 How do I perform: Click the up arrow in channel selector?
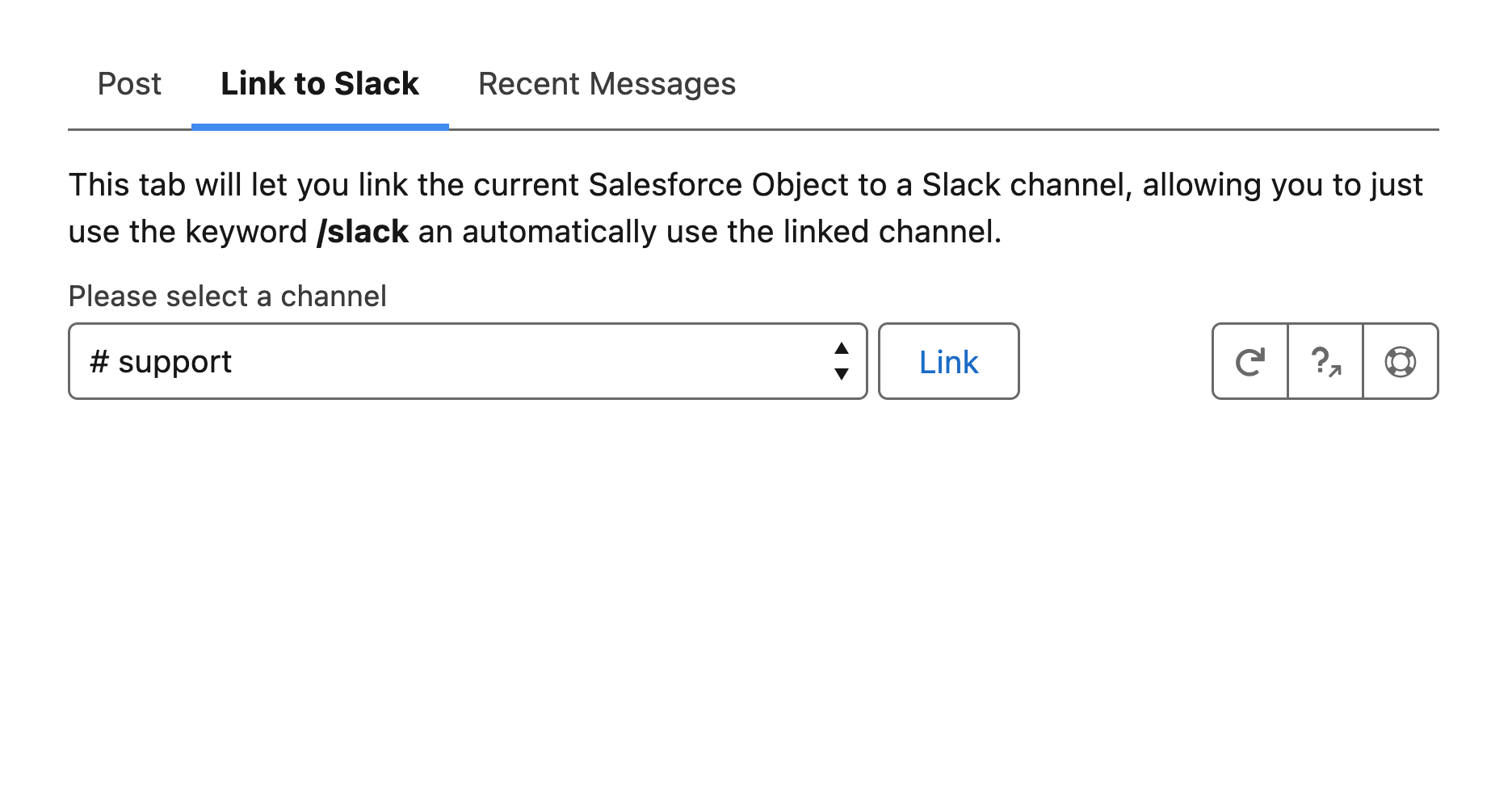click(842, 348)
